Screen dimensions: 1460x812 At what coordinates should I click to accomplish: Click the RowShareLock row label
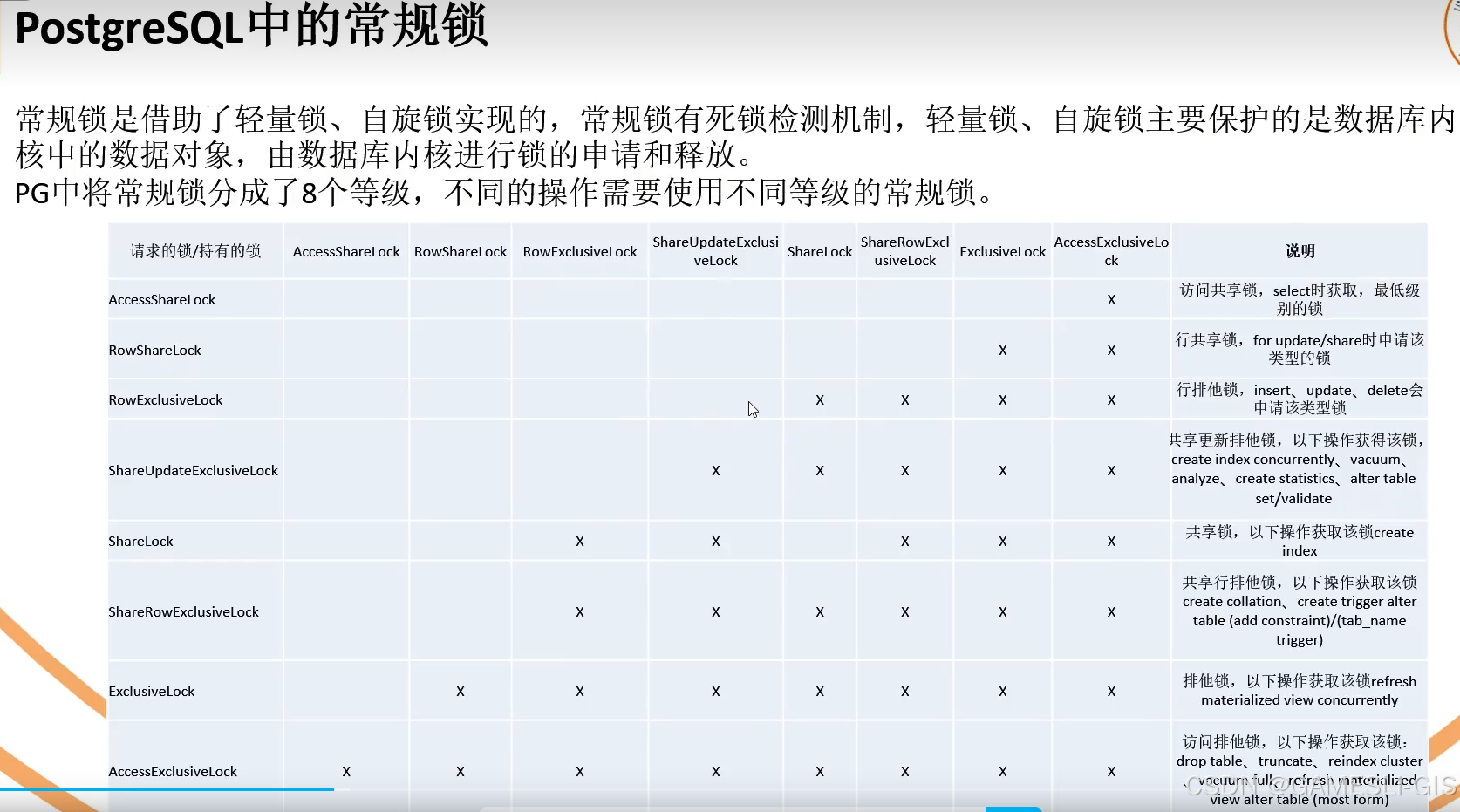pyautogui.click(x=154, y=350)
